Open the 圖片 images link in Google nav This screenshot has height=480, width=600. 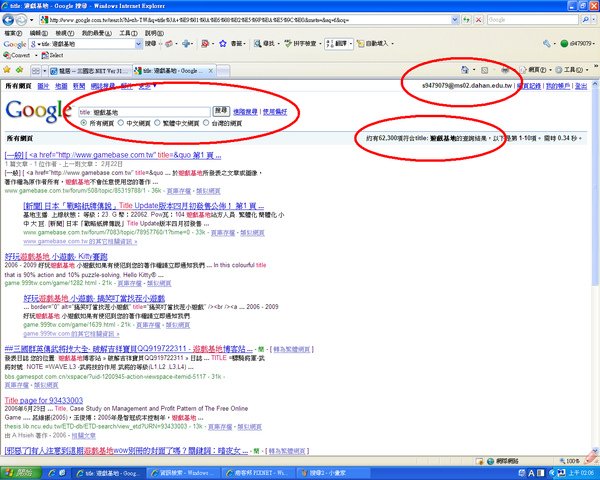coord(43,86)
